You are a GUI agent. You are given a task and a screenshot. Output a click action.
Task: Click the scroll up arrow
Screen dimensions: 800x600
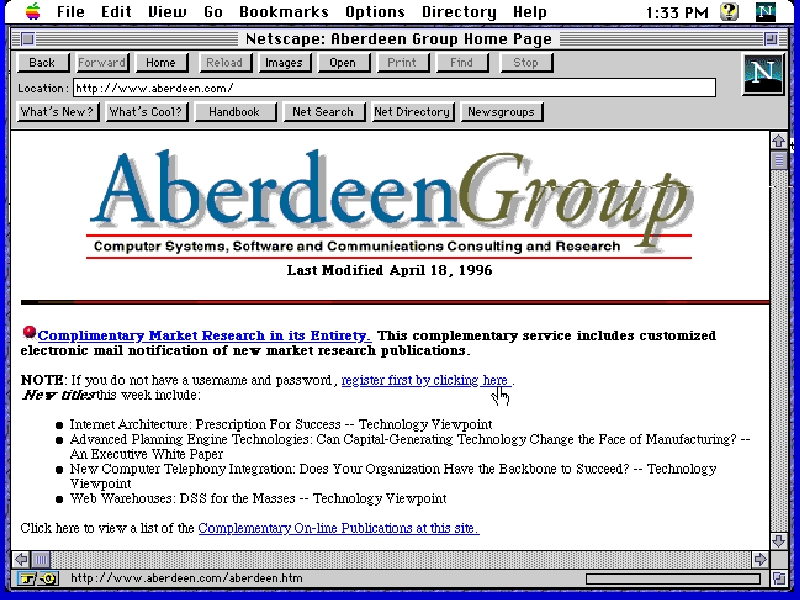(x=779, y=141)
